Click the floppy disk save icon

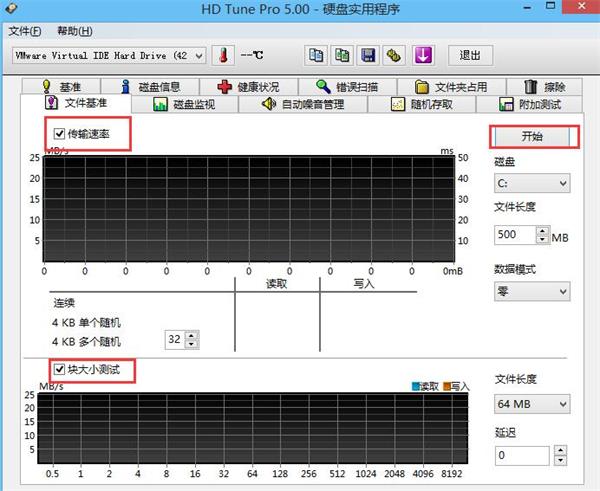368,56
